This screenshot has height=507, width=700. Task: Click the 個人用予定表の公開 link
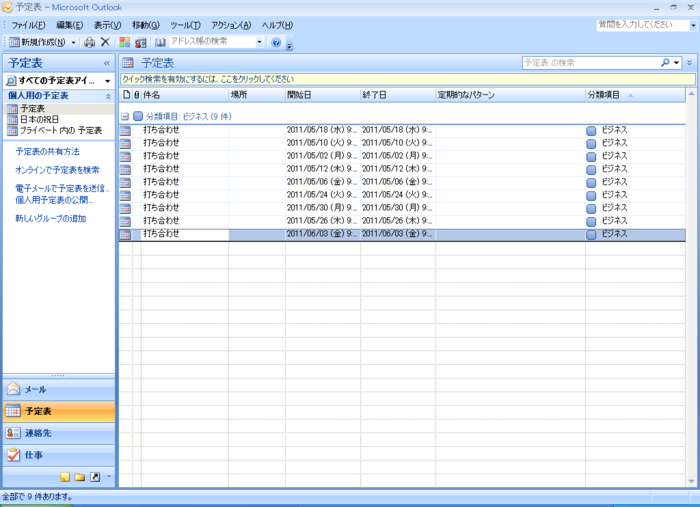(x=54, y=200)
